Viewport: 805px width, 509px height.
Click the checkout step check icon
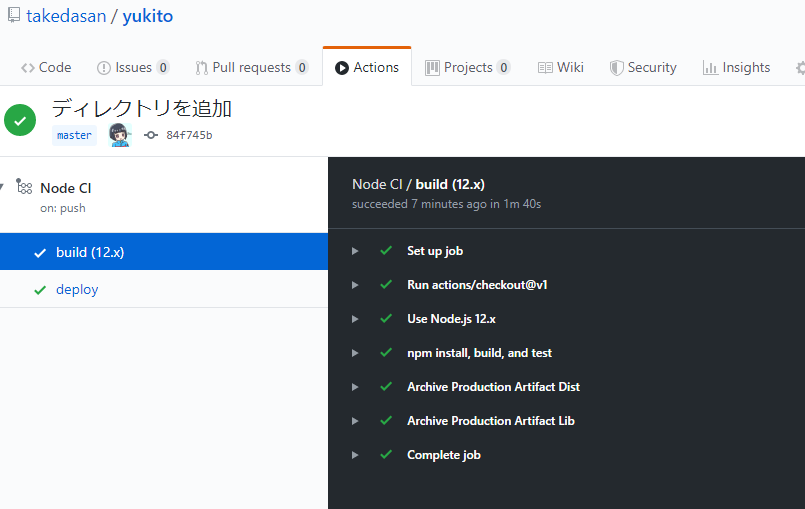click(386, 285)
